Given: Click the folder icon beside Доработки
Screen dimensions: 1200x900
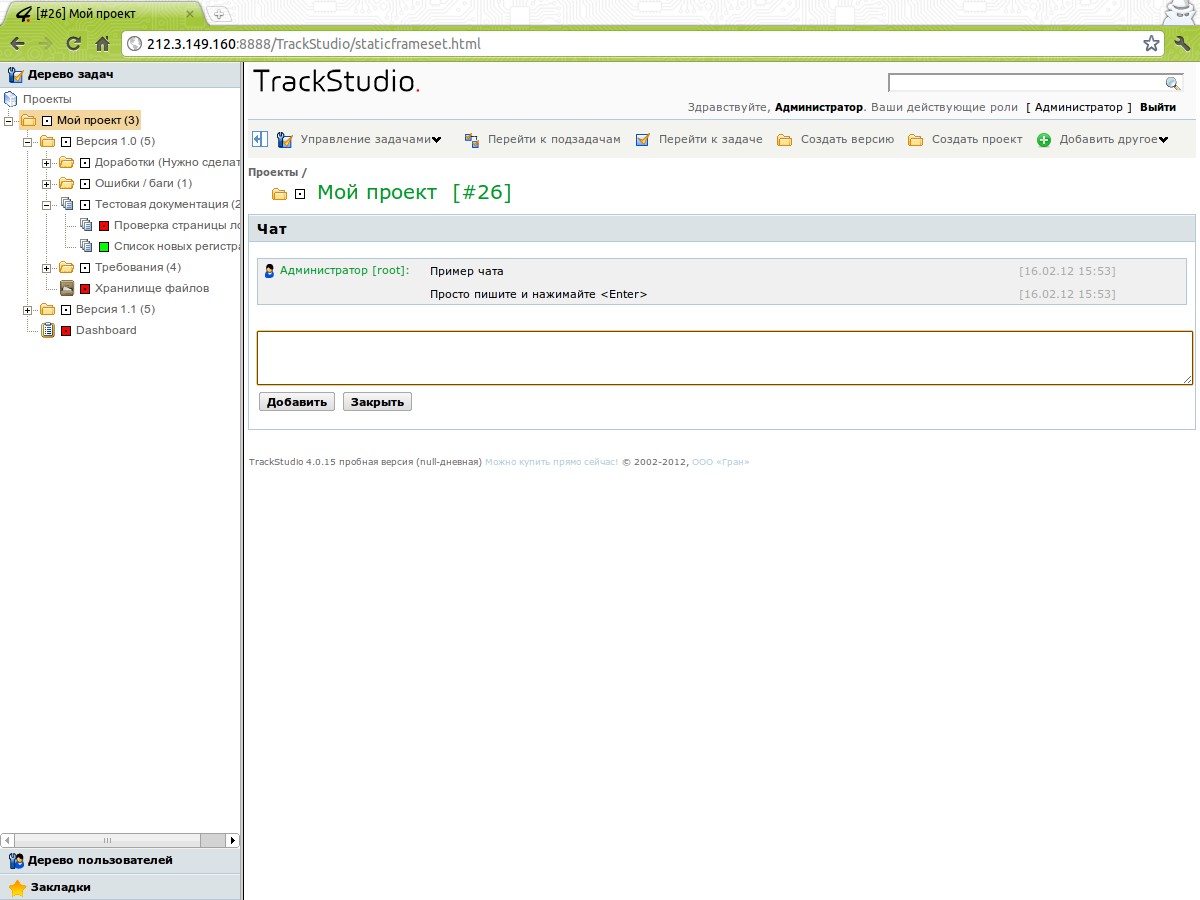Looking at the screenshot, I should (66, 162).
